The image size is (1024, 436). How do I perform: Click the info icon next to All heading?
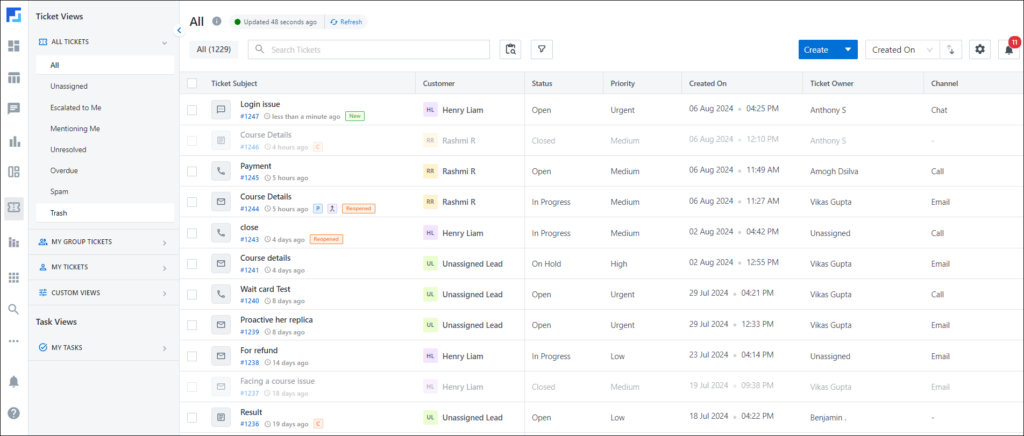coord(217,22)
